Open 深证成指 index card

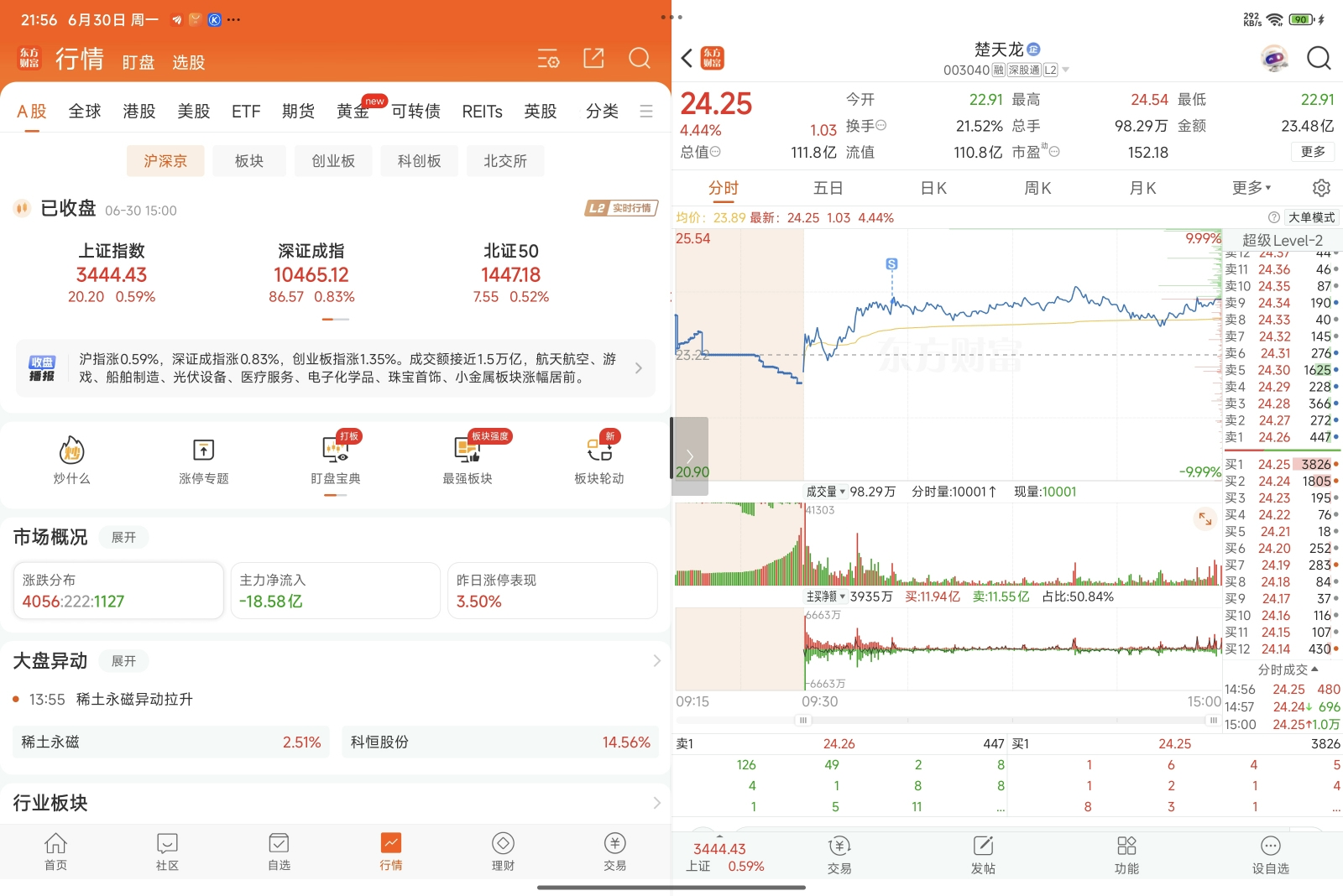point(311,273)
